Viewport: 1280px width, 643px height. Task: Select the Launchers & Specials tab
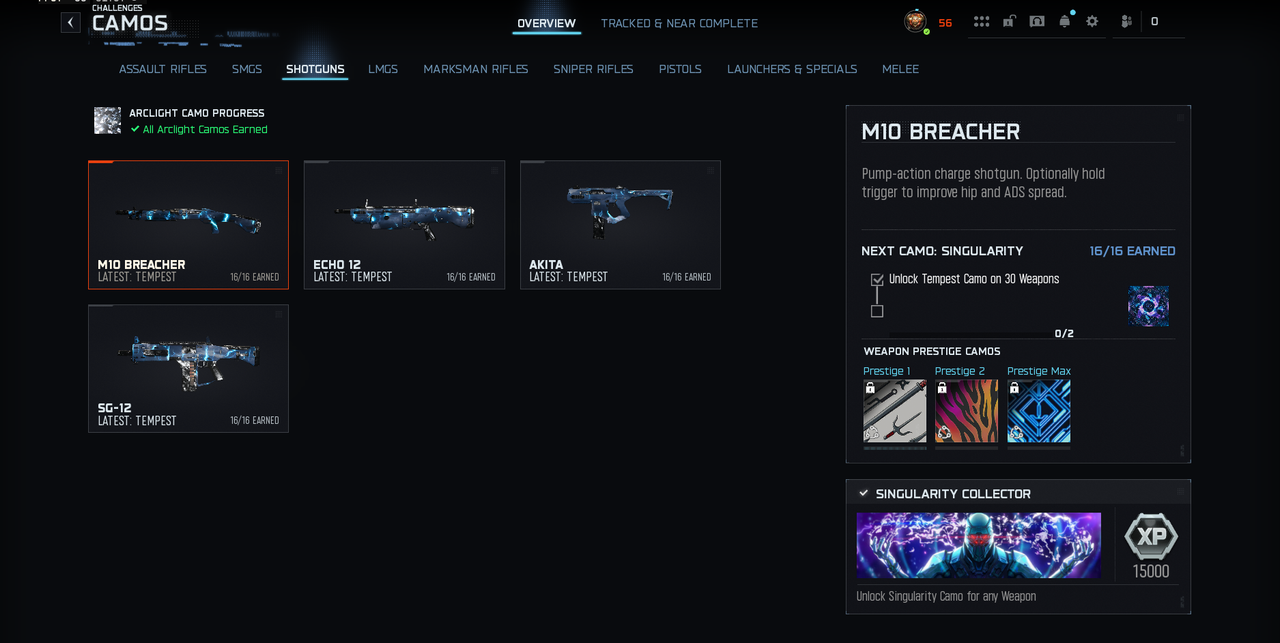pos(792,69)
